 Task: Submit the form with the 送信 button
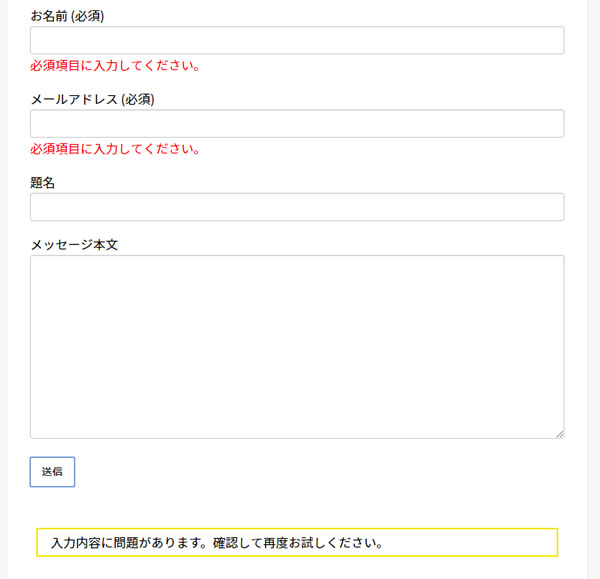pyautogui.click(x=52, y=471)
